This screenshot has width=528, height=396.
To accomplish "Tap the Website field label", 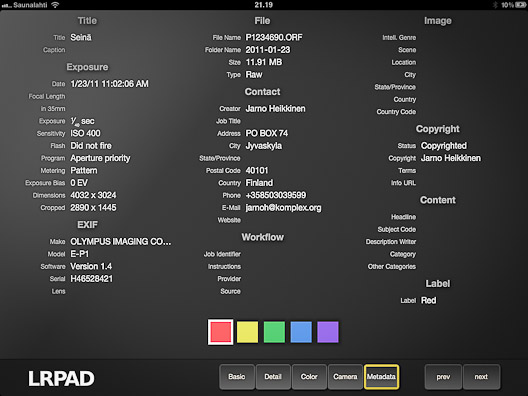I will click(x=229, y=220).
